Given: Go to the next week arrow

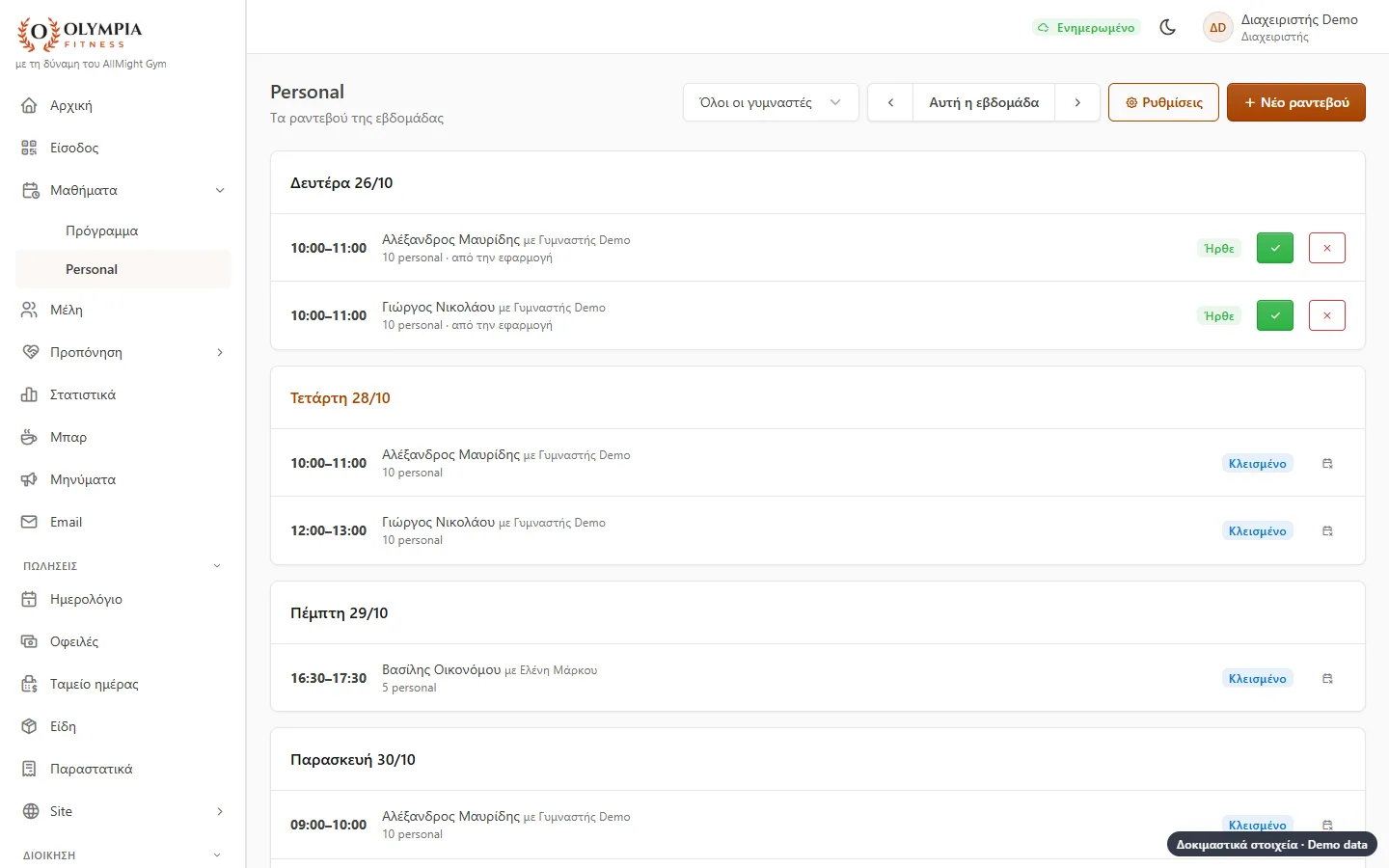Looking at the screenshot, I should click(x=1077, y=102).
